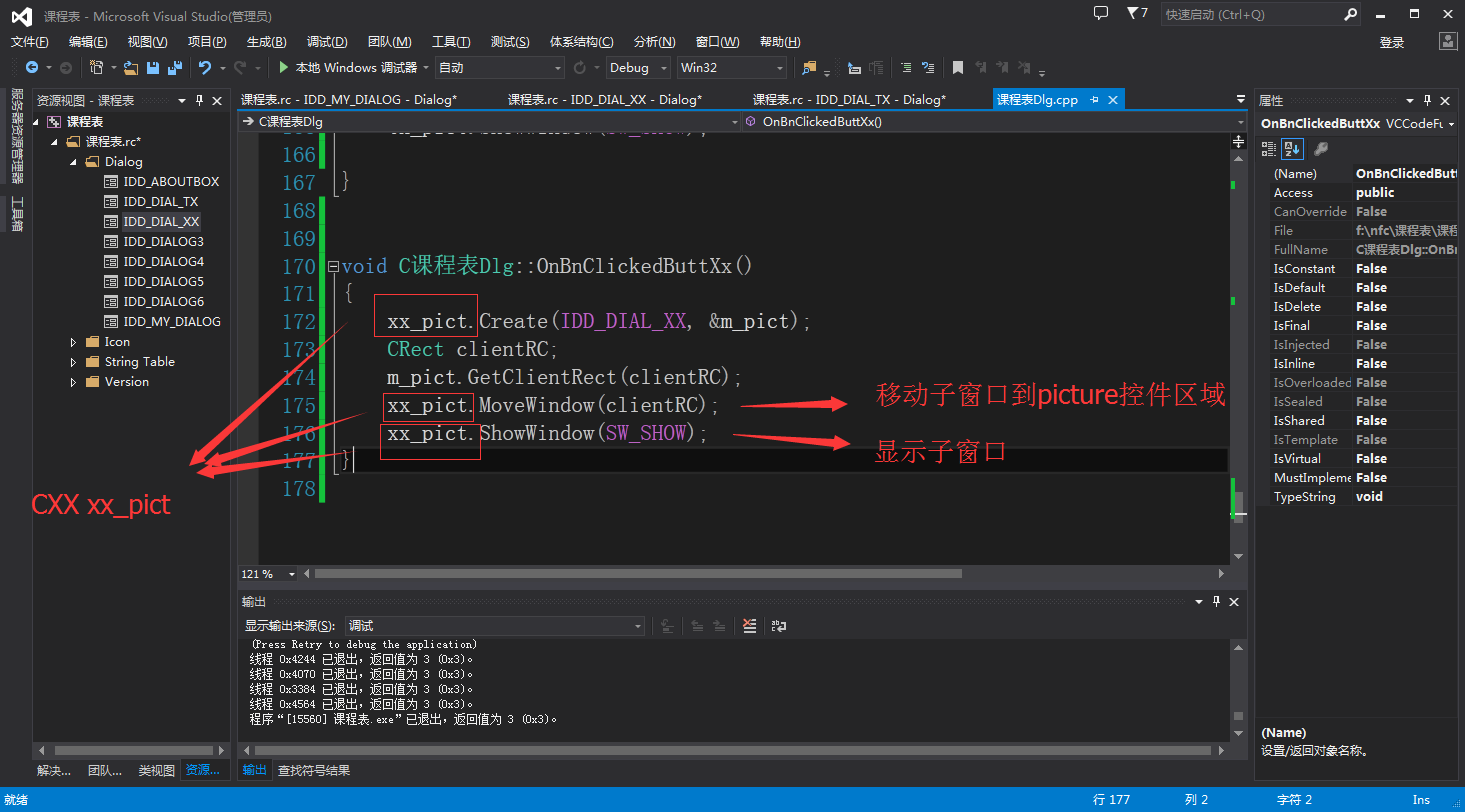Switch to 查找符号结果 tab
Screen dimensions: 1465x812
(314, 770)
